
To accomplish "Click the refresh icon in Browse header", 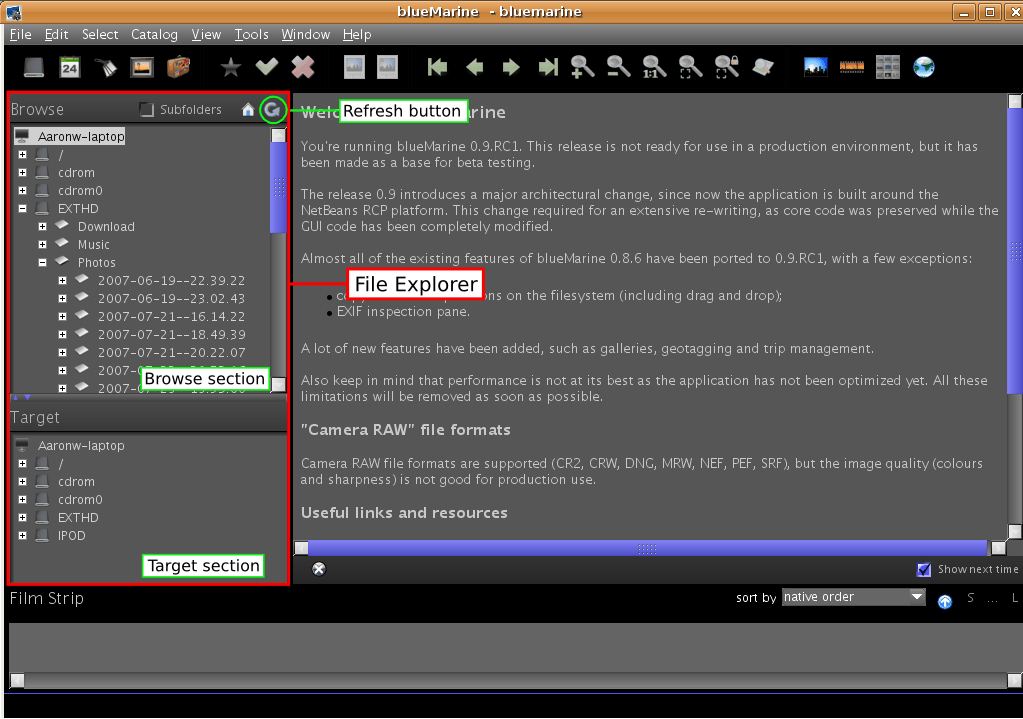I will pyautogui.click(x=273, y=110).
